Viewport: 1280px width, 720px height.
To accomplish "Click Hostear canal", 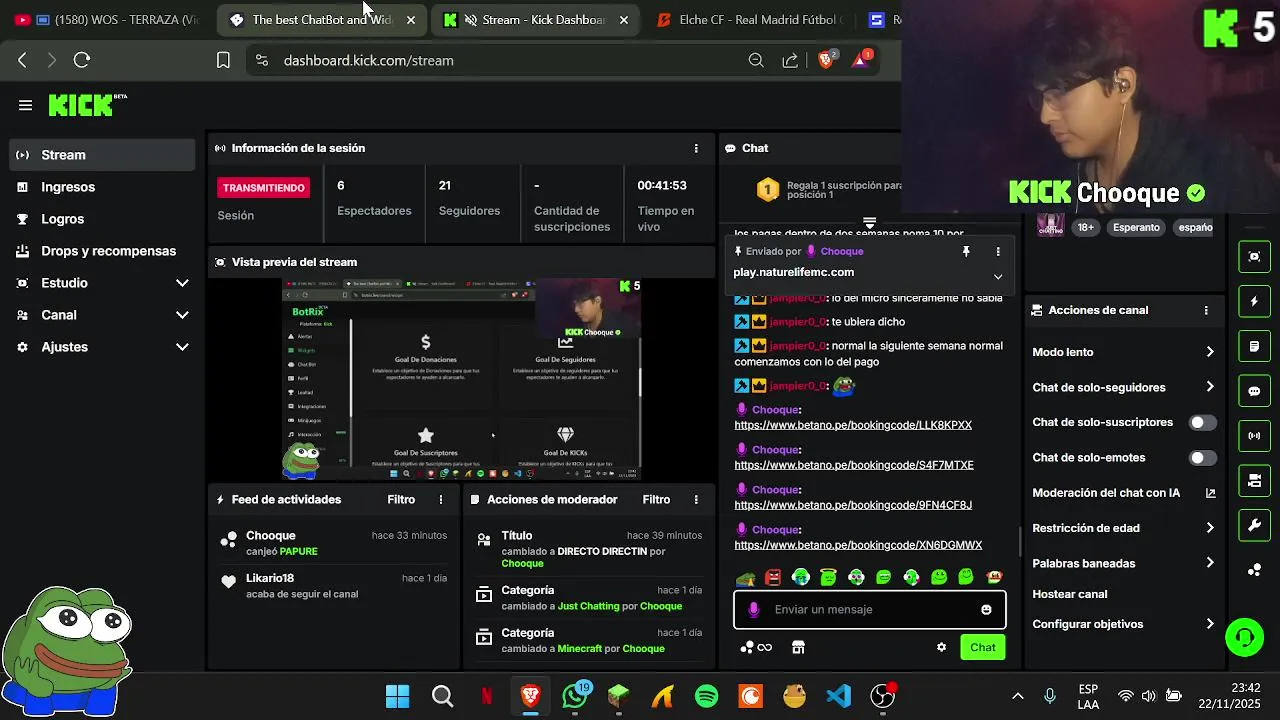I will (x=1069, y=594).
